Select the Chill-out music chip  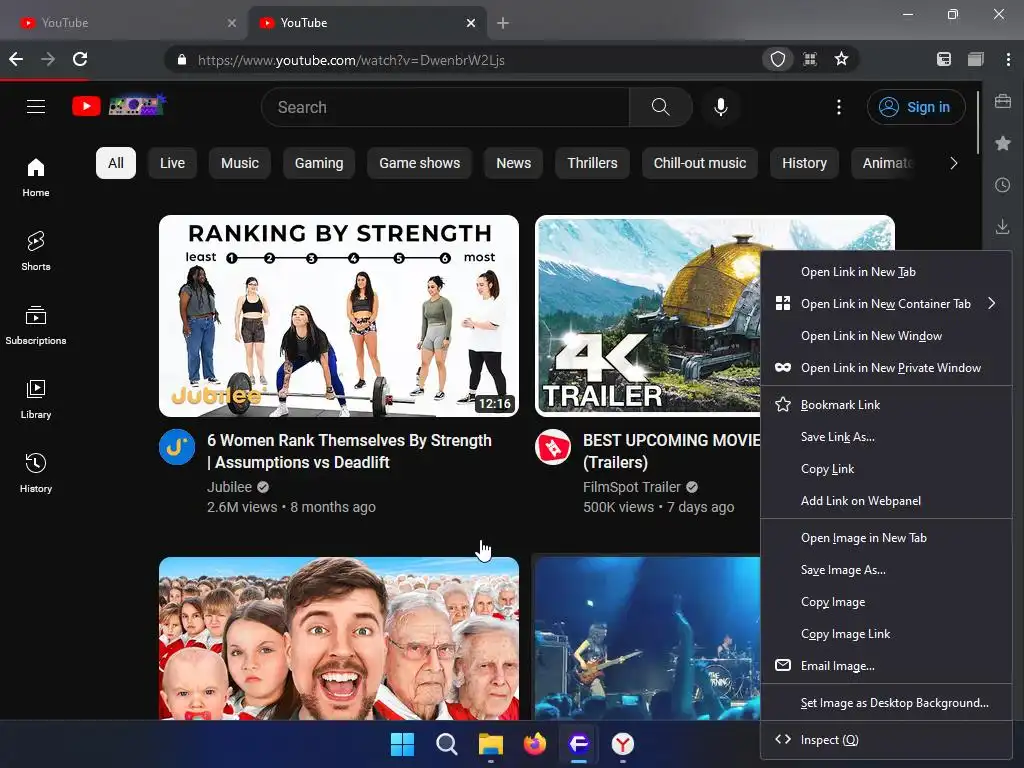699,163
